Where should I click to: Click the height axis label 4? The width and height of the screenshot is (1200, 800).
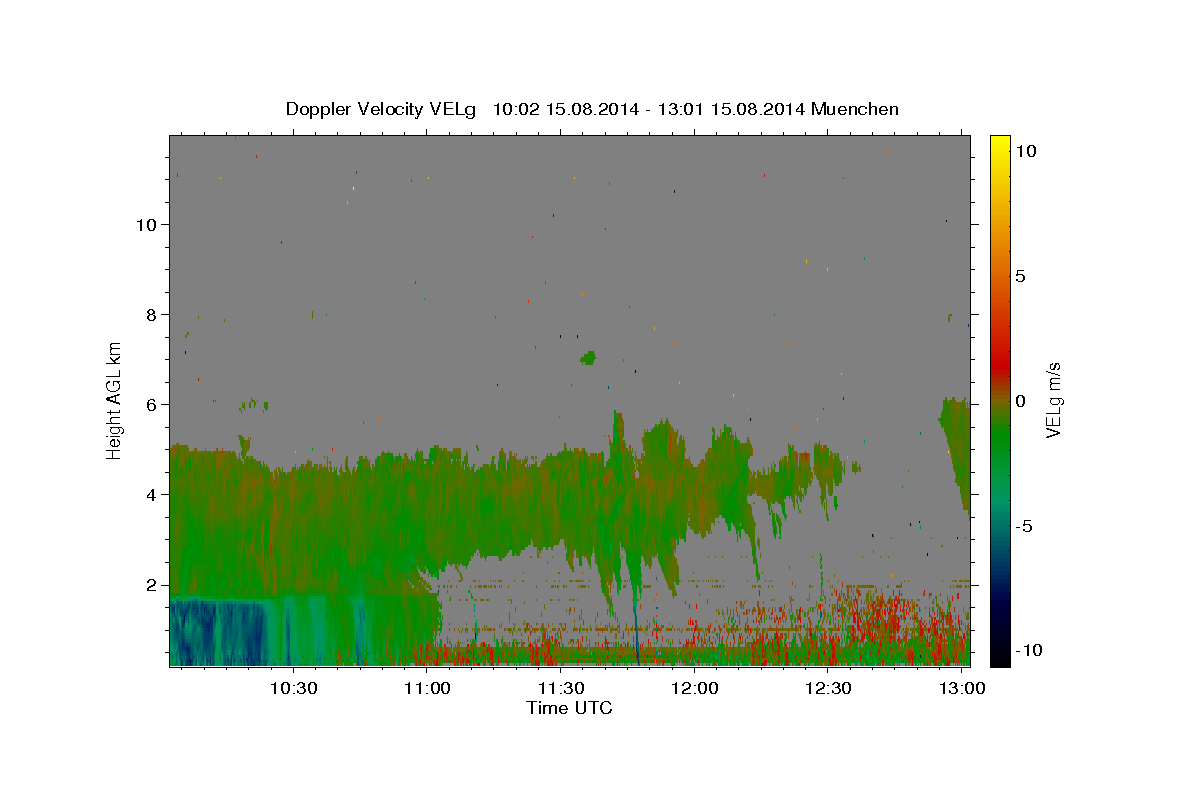click(x=150, y=494)
